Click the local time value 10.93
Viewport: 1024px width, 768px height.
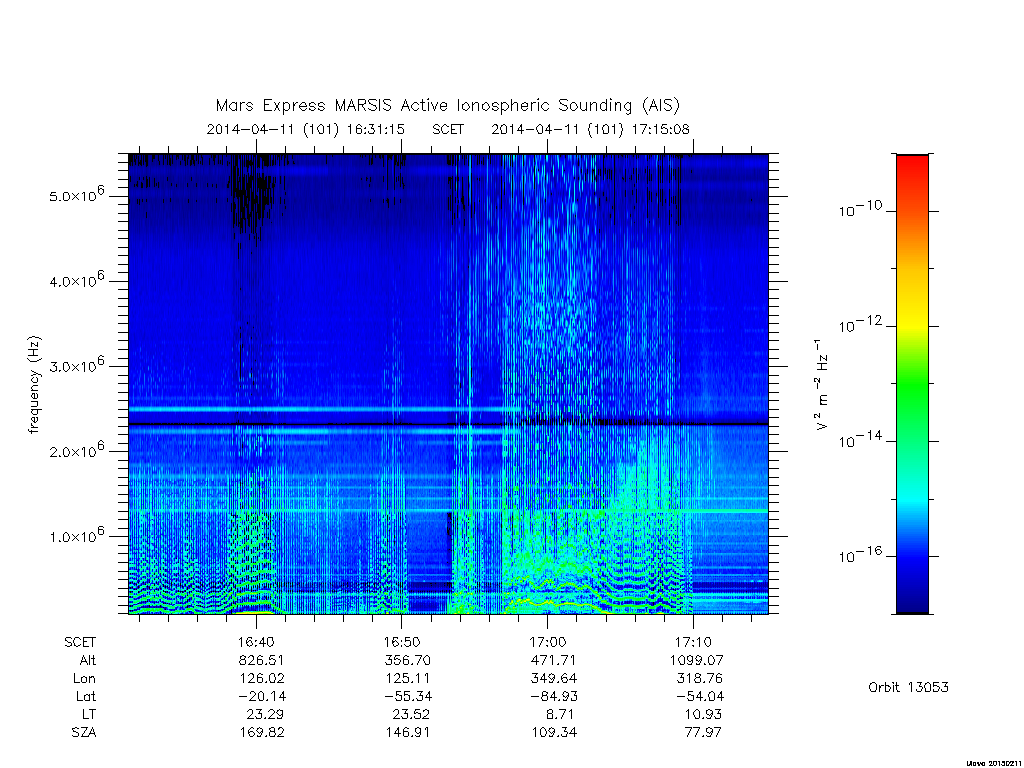tap(702, 714)
